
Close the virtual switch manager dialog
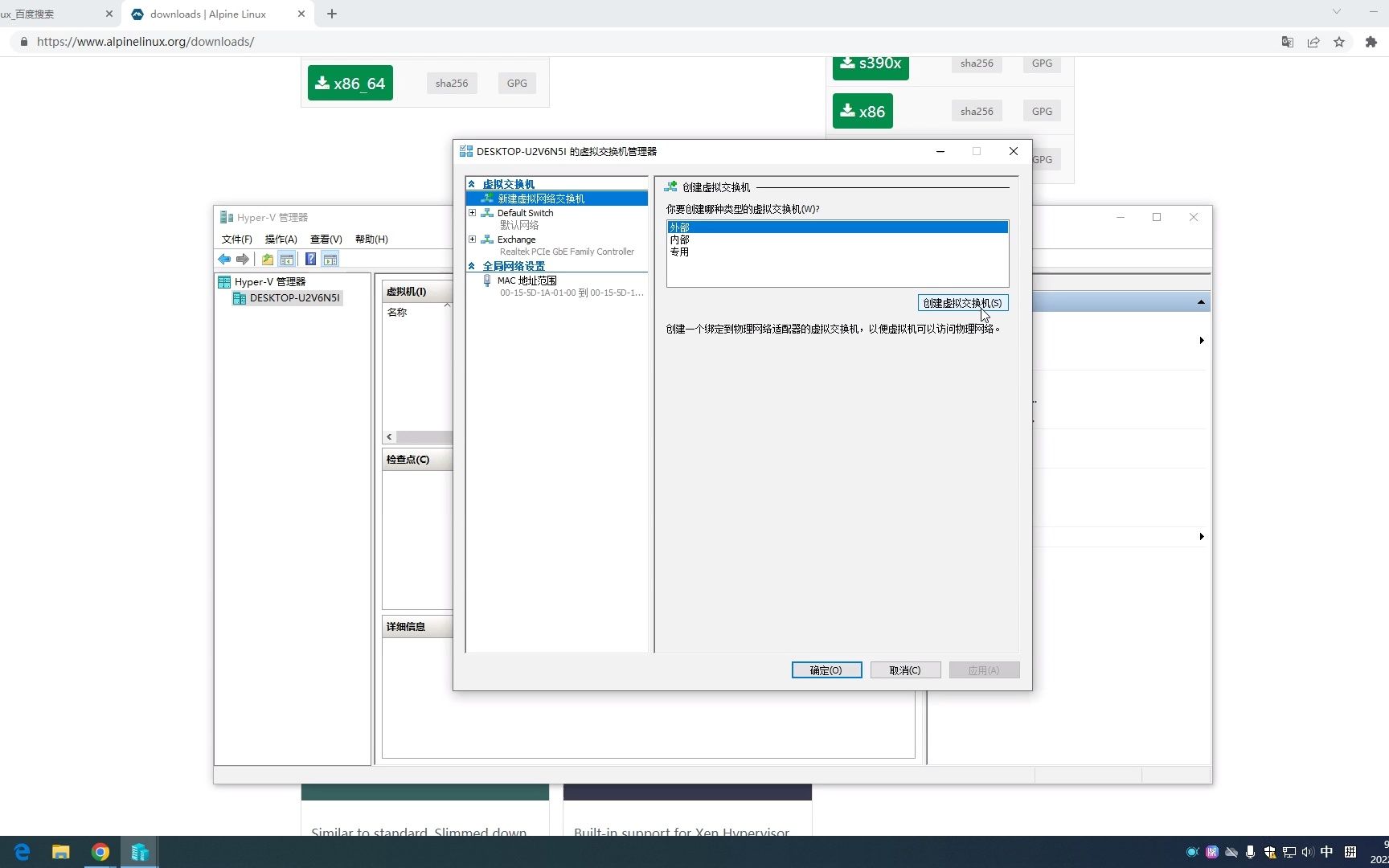(1014, 151)
